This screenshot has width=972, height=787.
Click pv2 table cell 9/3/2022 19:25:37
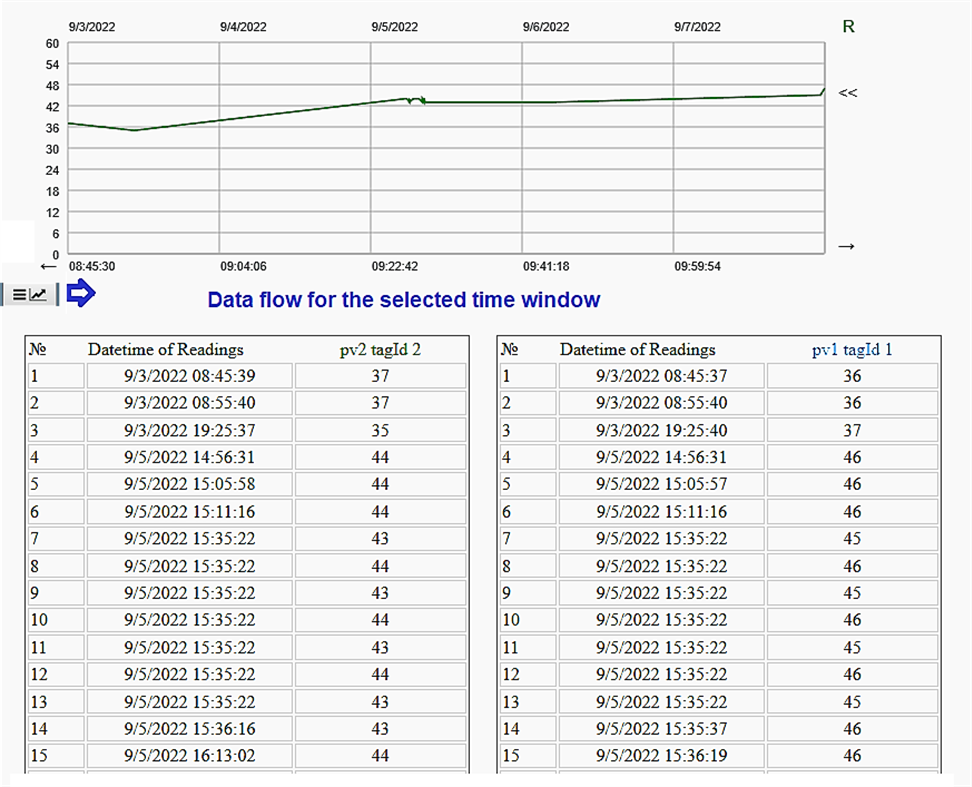(189, 430)
